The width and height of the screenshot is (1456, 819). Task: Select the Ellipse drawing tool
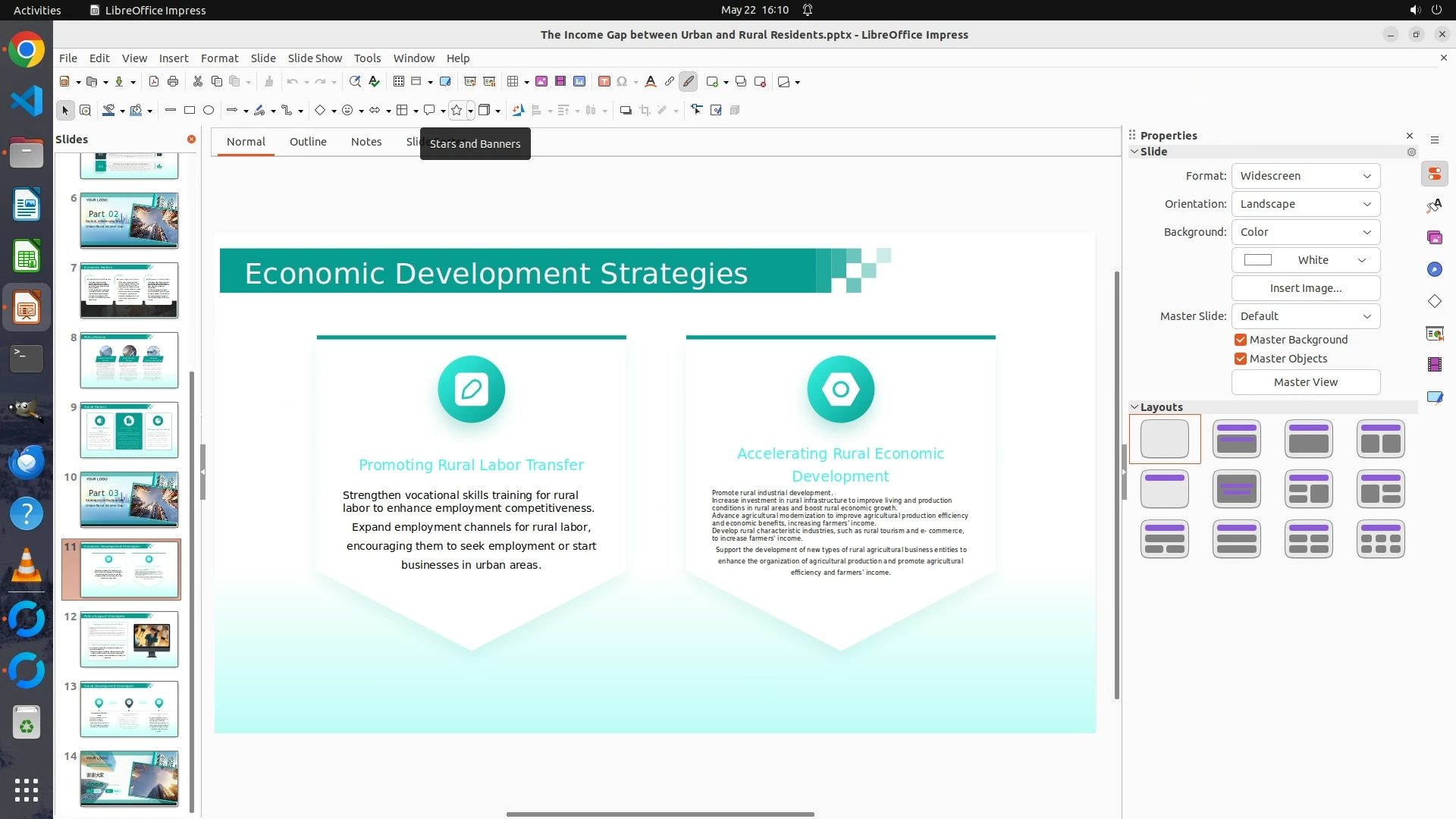tap(209, 111)
